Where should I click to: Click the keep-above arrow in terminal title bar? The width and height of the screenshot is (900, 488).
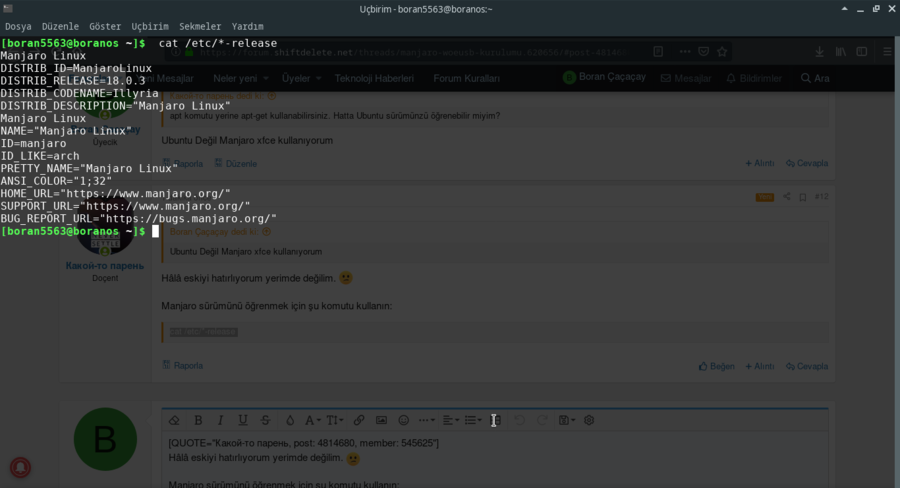844,9
